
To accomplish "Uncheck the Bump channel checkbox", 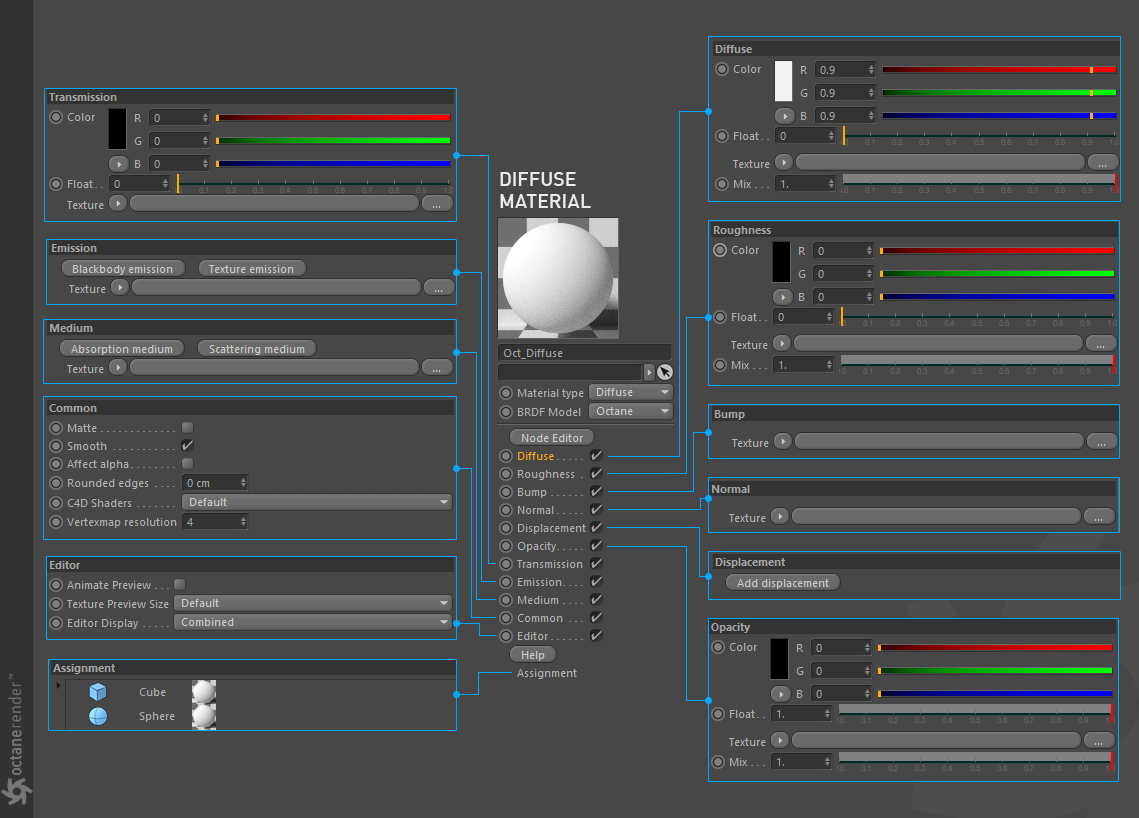I will coord(596,492).
